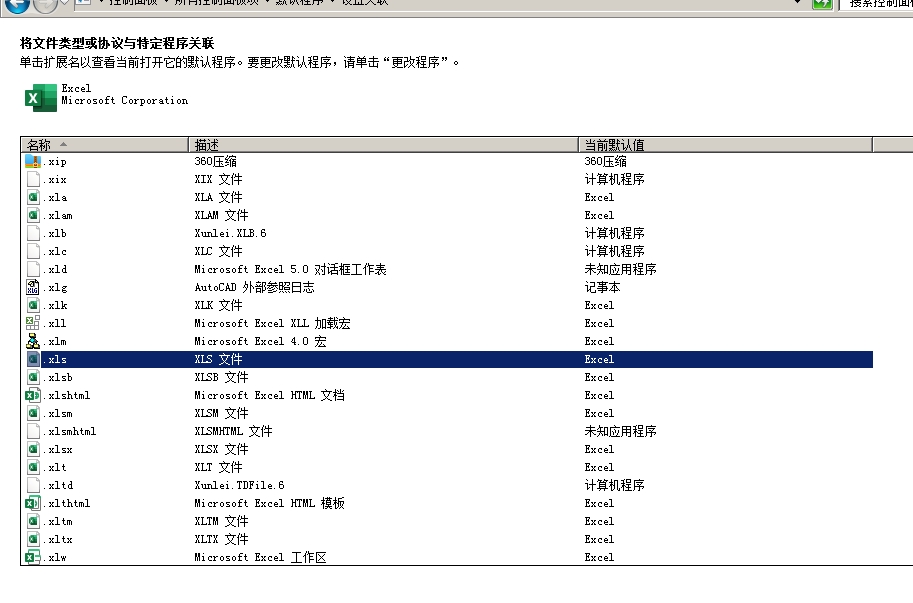Viewport: 913px width, 603px height.
Task: Click the macro icon beside .xlm
Action: click(33, 341)
